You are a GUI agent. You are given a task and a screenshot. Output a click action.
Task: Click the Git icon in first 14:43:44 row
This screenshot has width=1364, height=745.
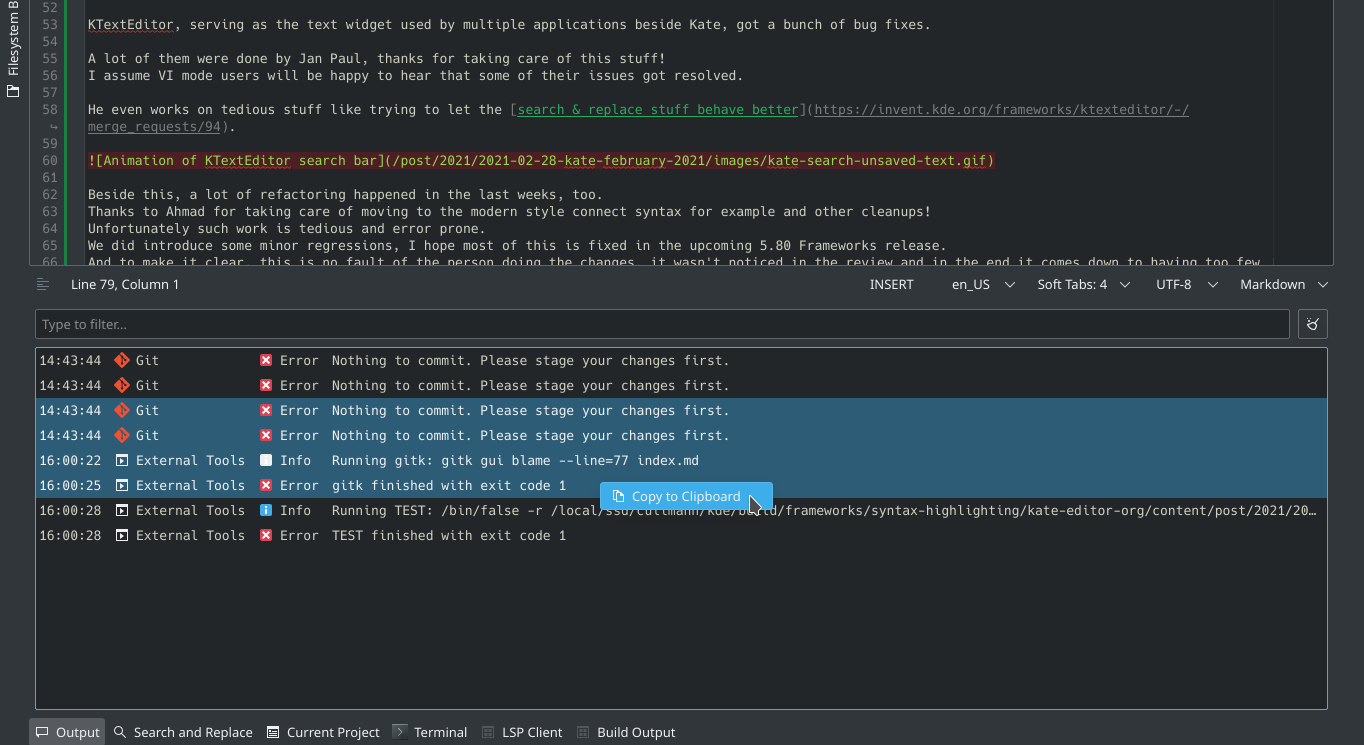[122, 360]
